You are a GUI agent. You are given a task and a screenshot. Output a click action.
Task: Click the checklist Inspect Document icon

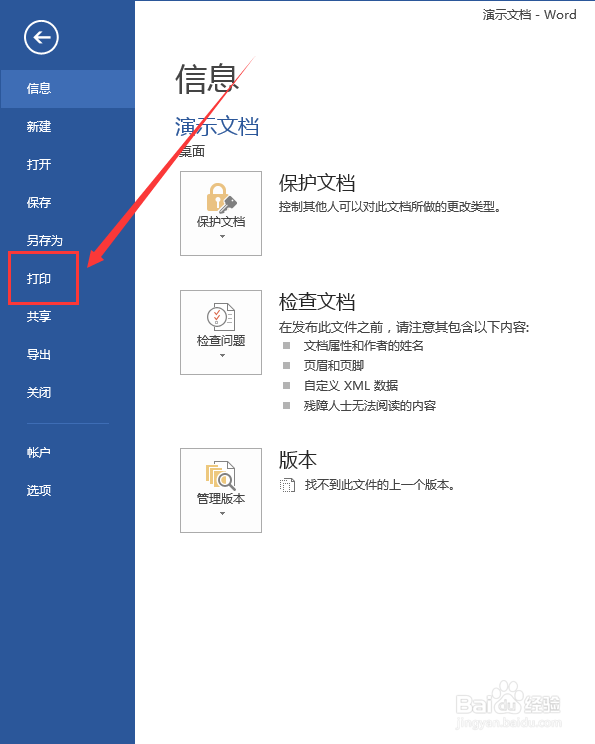coord(221,316)
